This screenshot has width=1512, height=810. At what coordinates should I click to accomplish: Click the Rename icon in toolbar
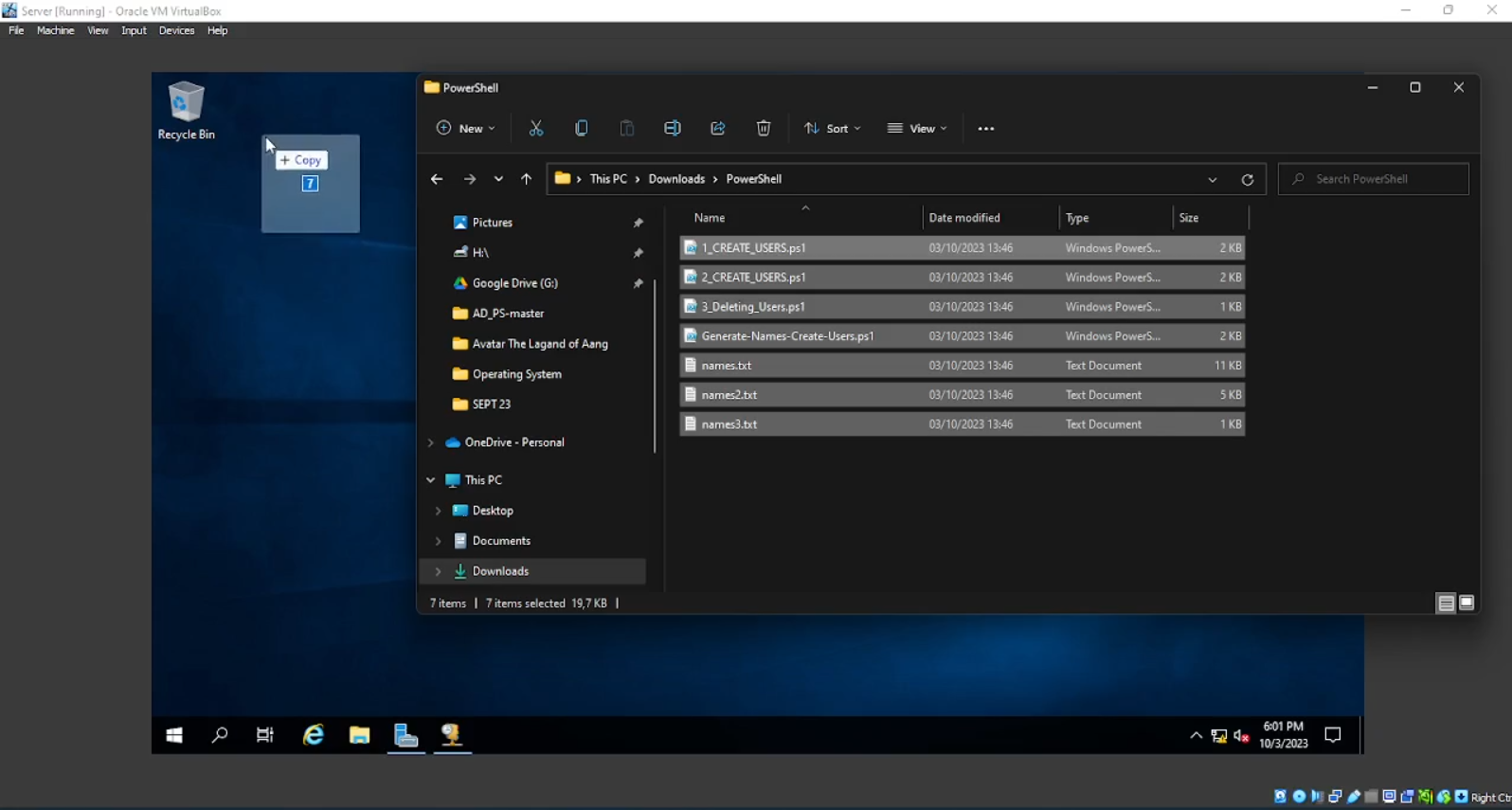673,129
